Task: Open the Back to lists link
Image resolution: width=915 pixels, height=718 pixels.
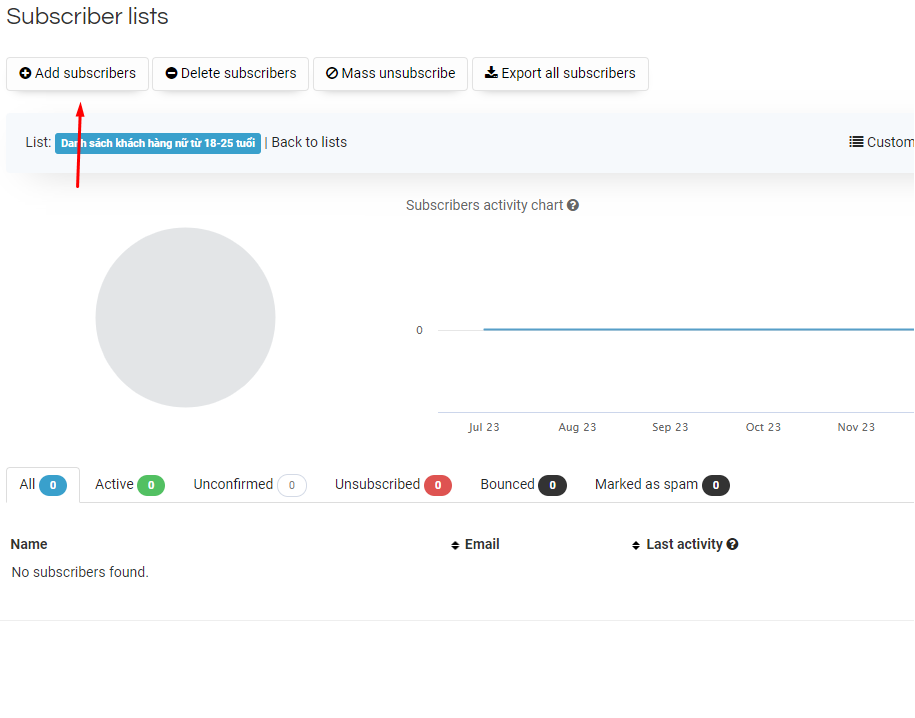Action: pos(309,142)
